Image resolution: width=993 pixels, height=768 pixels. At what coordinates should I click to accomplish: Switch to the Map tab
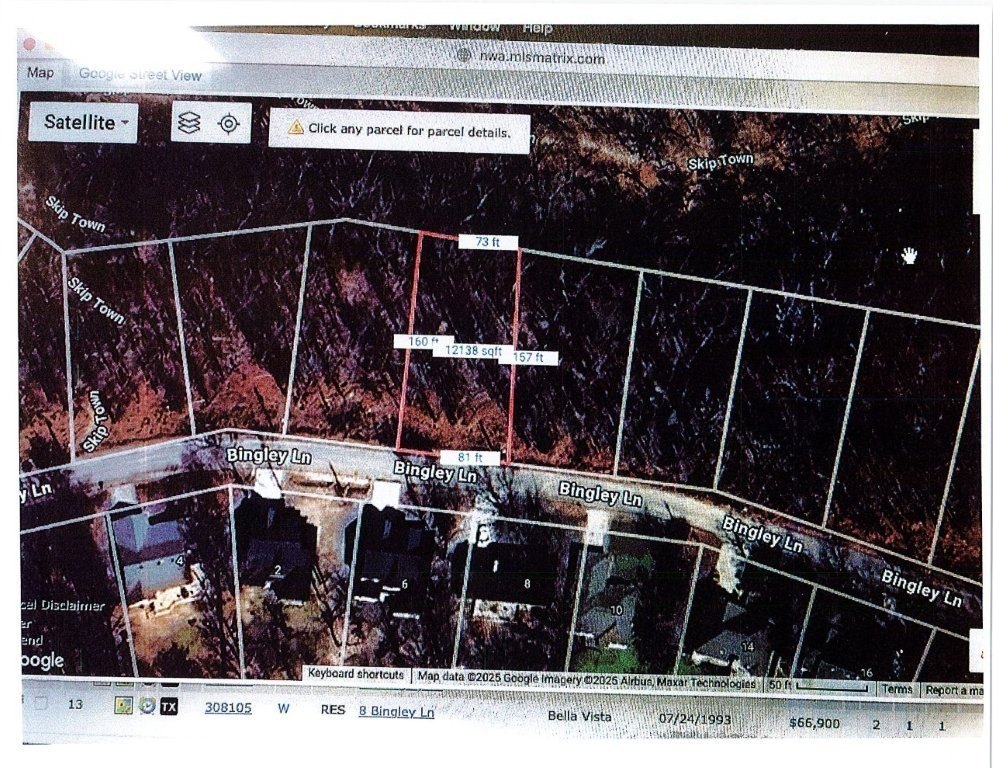[x=40, y=73]
